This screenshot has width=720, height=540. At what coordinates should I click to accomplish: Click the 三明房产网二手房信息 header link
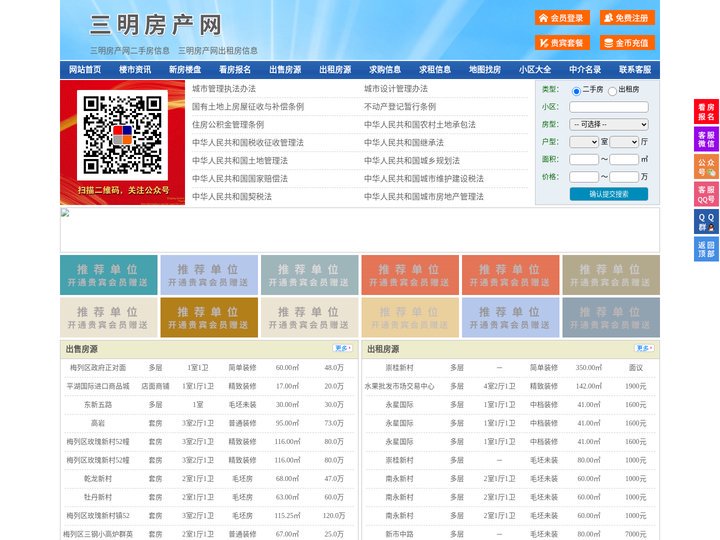129,51
